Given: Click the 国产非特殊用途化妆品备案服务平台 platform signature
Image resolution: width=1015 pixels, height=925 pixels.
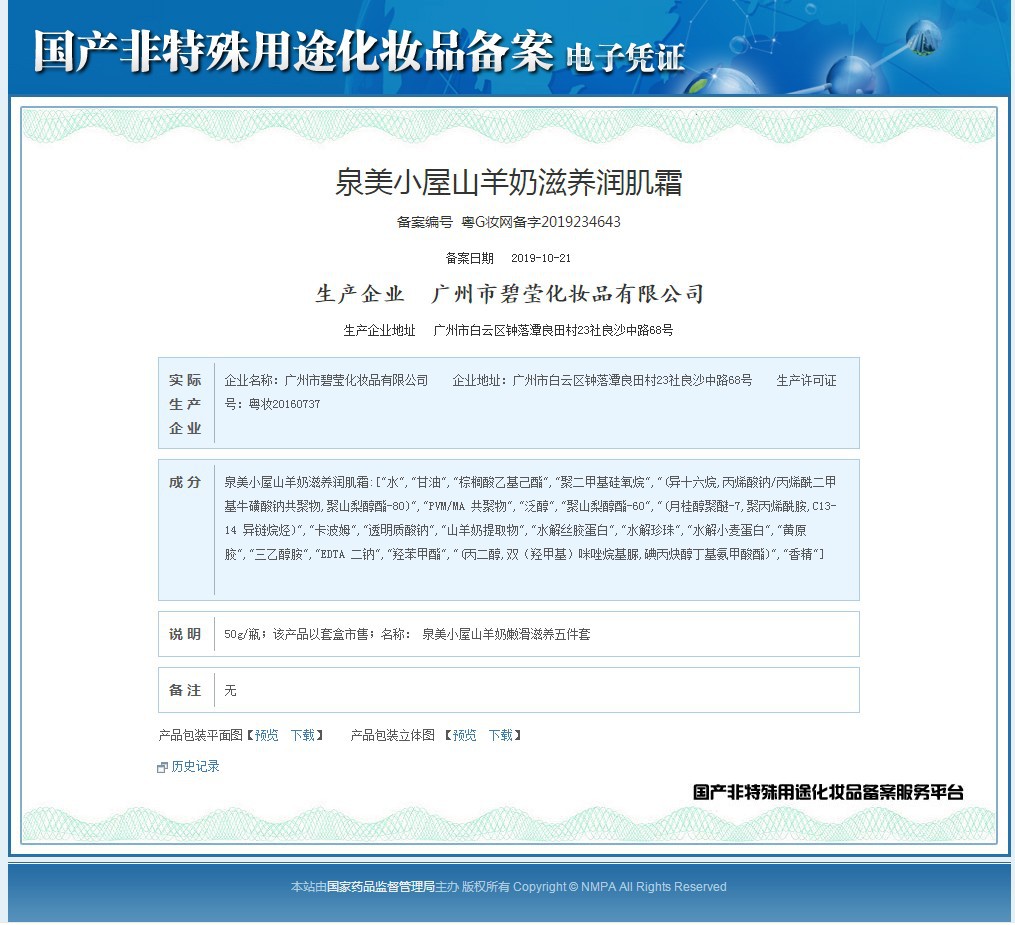Looking at the screenshot, I should click(828, 792).
